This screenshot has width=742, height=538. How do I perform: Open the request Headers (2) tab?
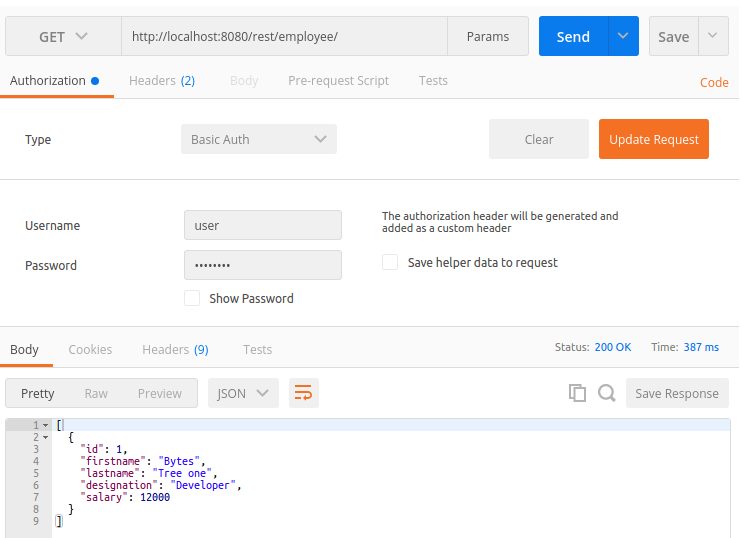(x=162, y=81)
